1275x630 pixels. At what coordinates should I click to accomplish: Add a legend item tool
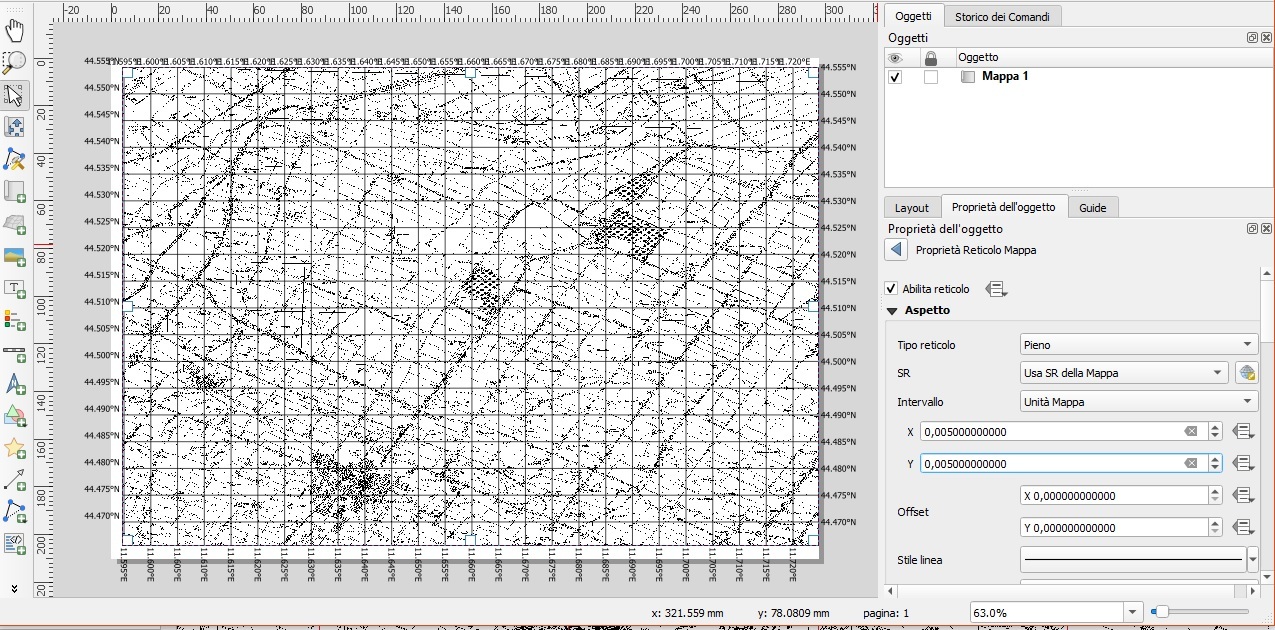click(x=15, y=320)
